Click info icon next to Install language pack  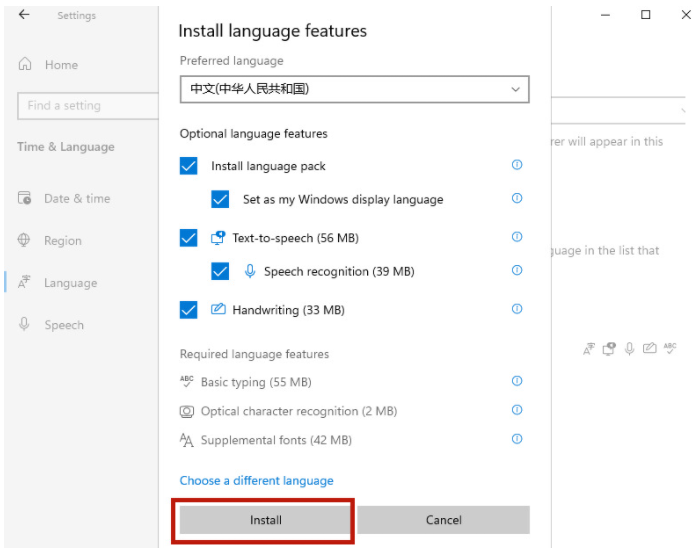[517, 165]
